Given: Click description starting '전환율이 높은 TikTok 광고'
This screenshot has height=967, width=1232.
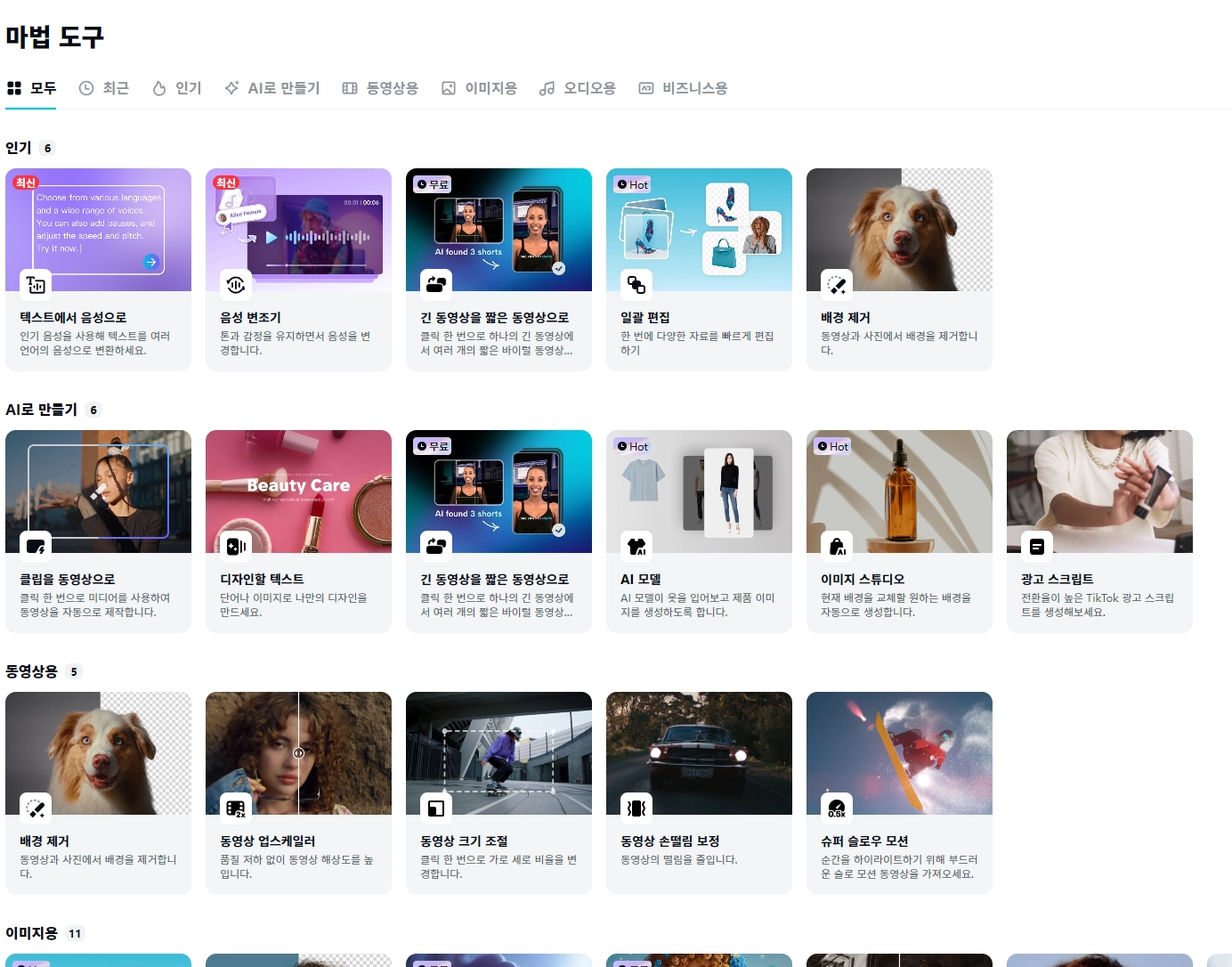Looking at the screenshot, I should coord(1098,605).
